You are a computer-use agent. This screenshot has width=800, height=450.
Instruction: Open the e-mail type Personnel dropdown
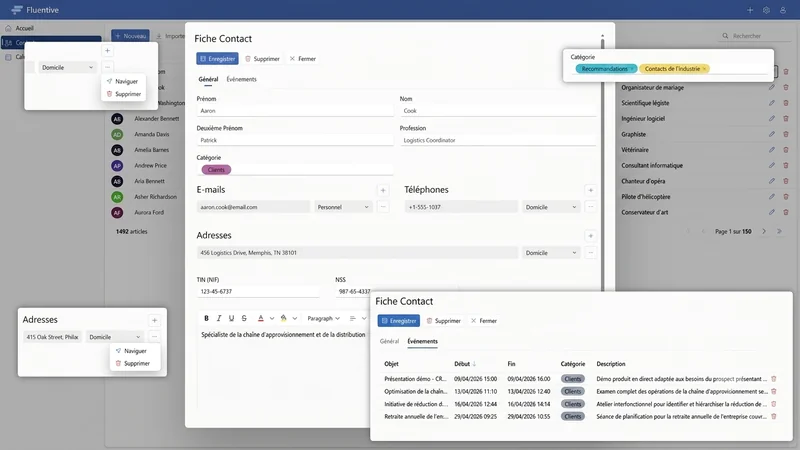tap(343, 207)
